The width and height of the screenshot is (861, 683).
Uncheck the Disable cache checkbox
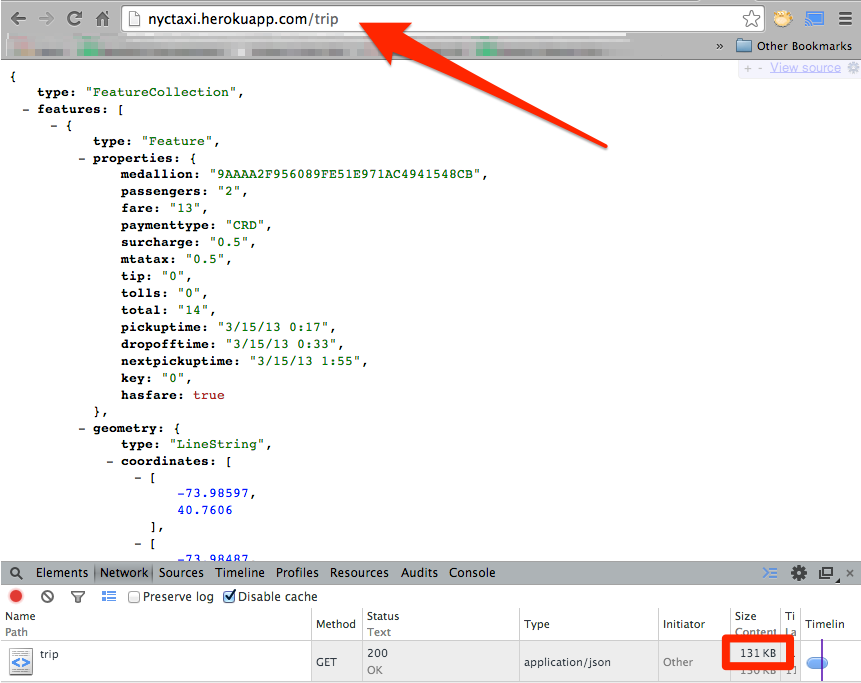tap(229, 596)
